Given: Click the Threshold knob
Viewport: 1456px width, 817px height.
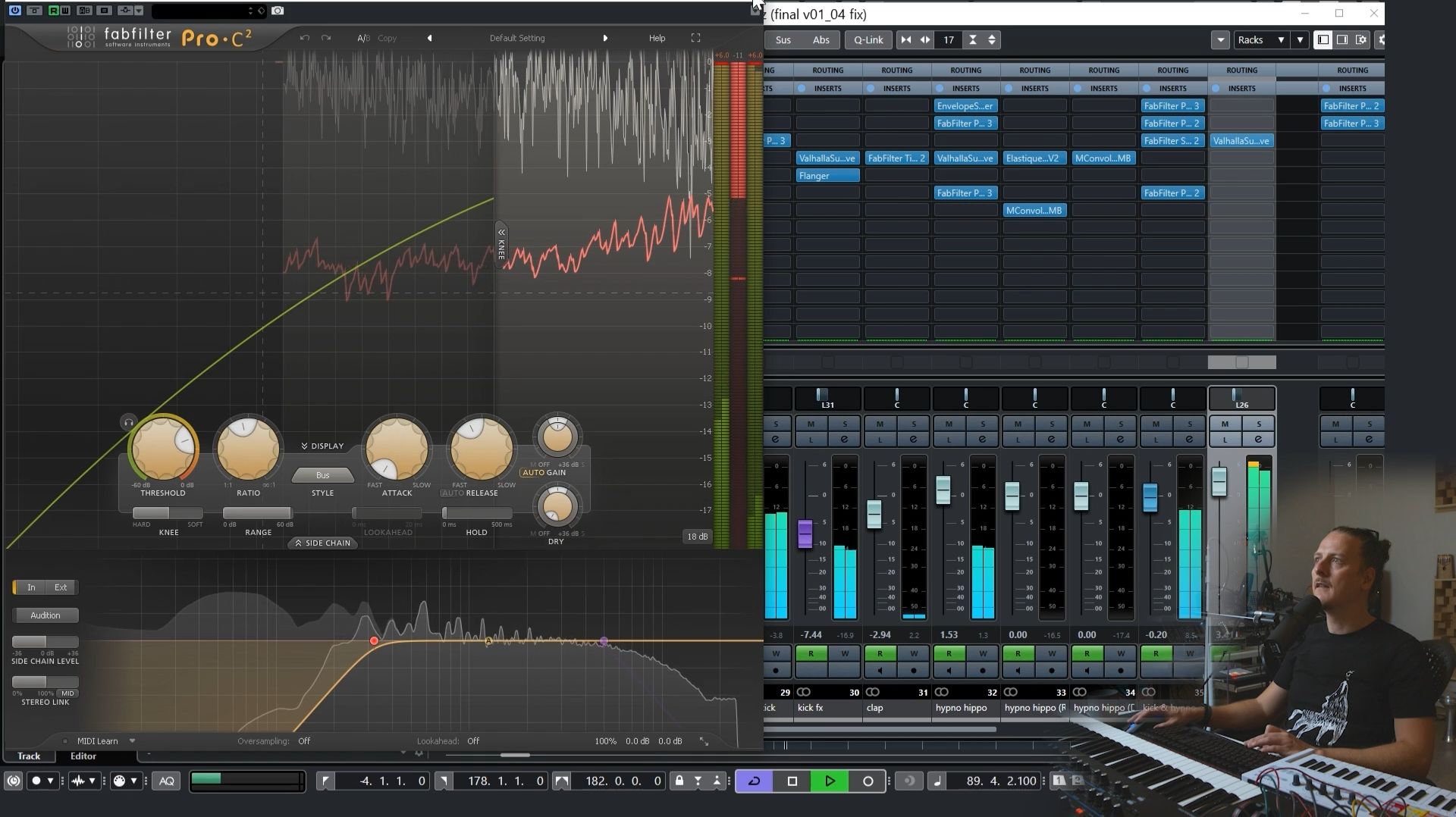Looking at the screenshot, I should (x=163, y=449).
